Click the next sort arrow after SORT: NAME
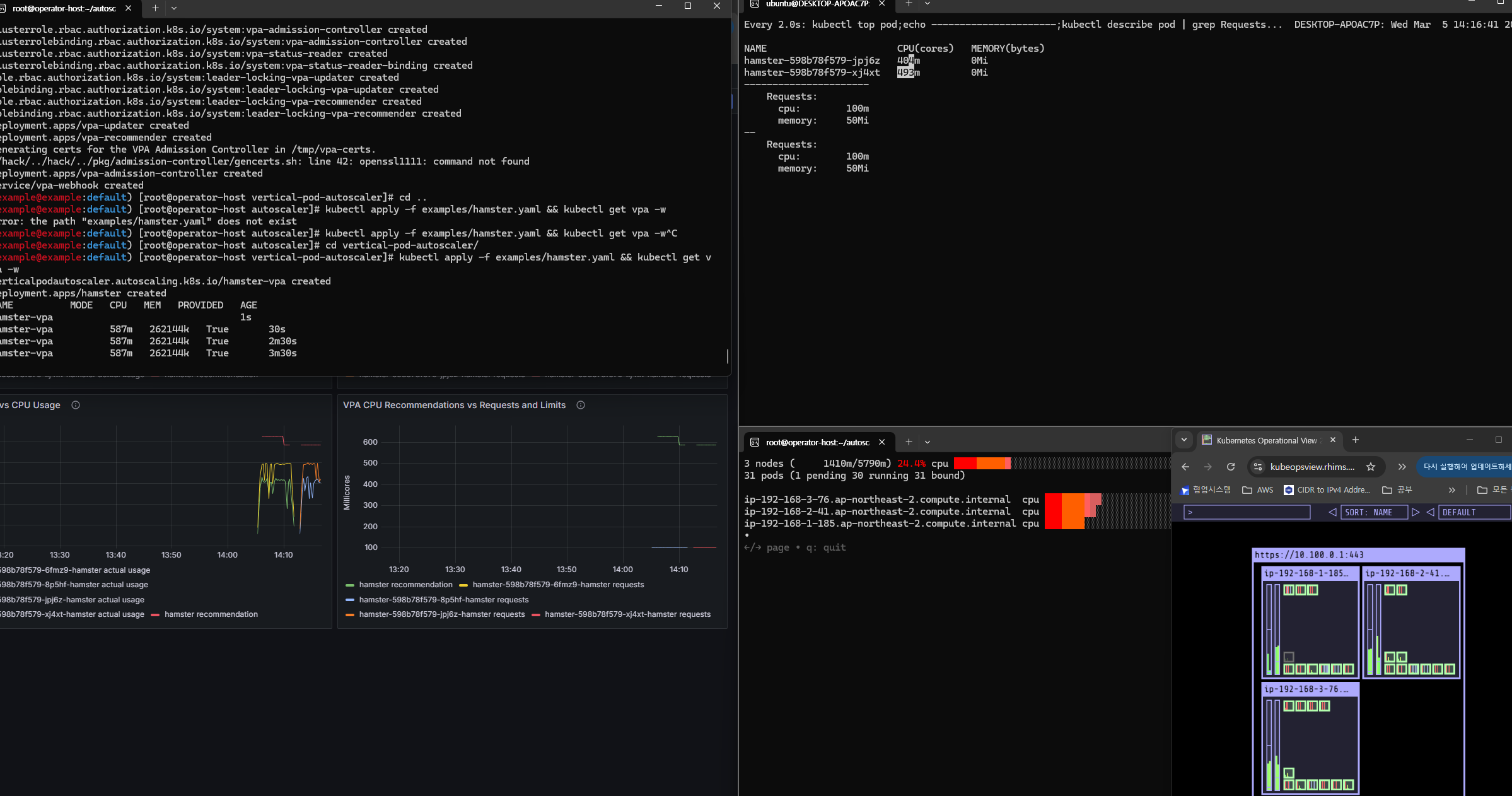1512x796 pixels. pos(1416,512)
